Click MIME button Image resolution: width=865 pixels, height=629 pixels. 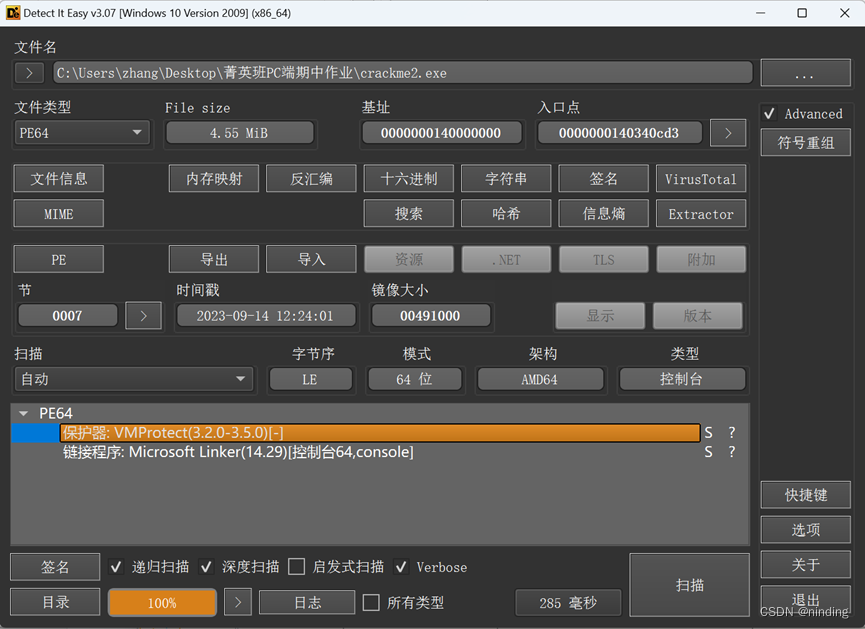click(58, 214)
